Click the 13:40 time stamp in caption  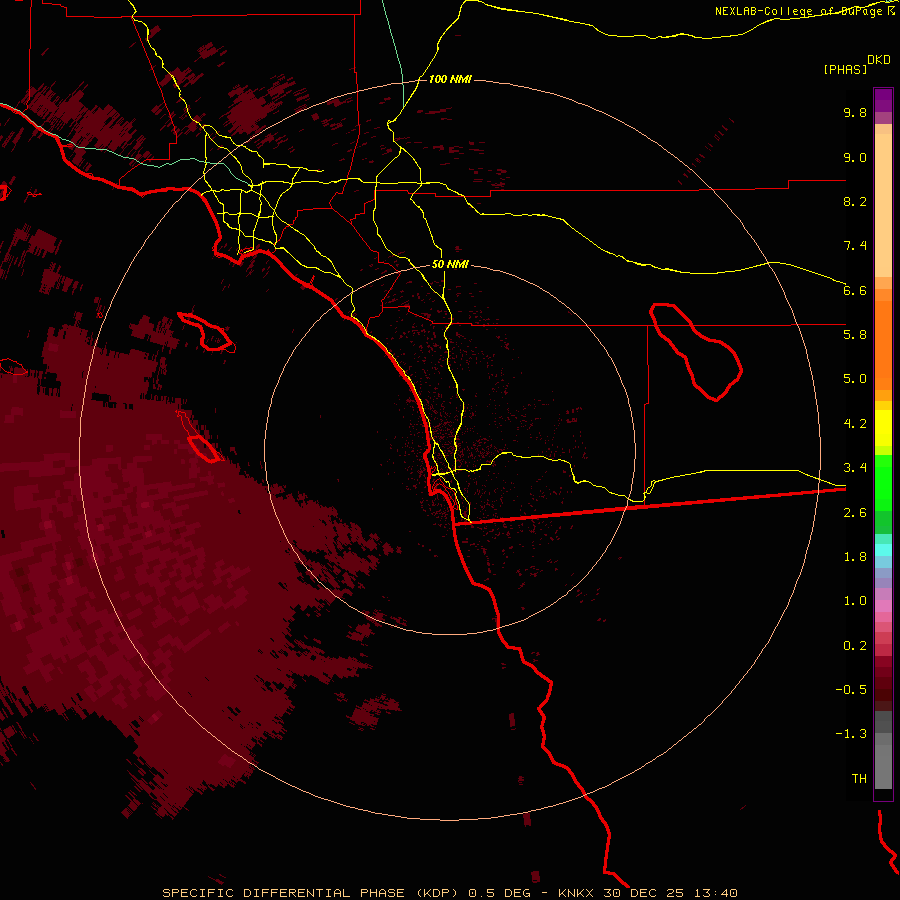(x=715, y=893)
